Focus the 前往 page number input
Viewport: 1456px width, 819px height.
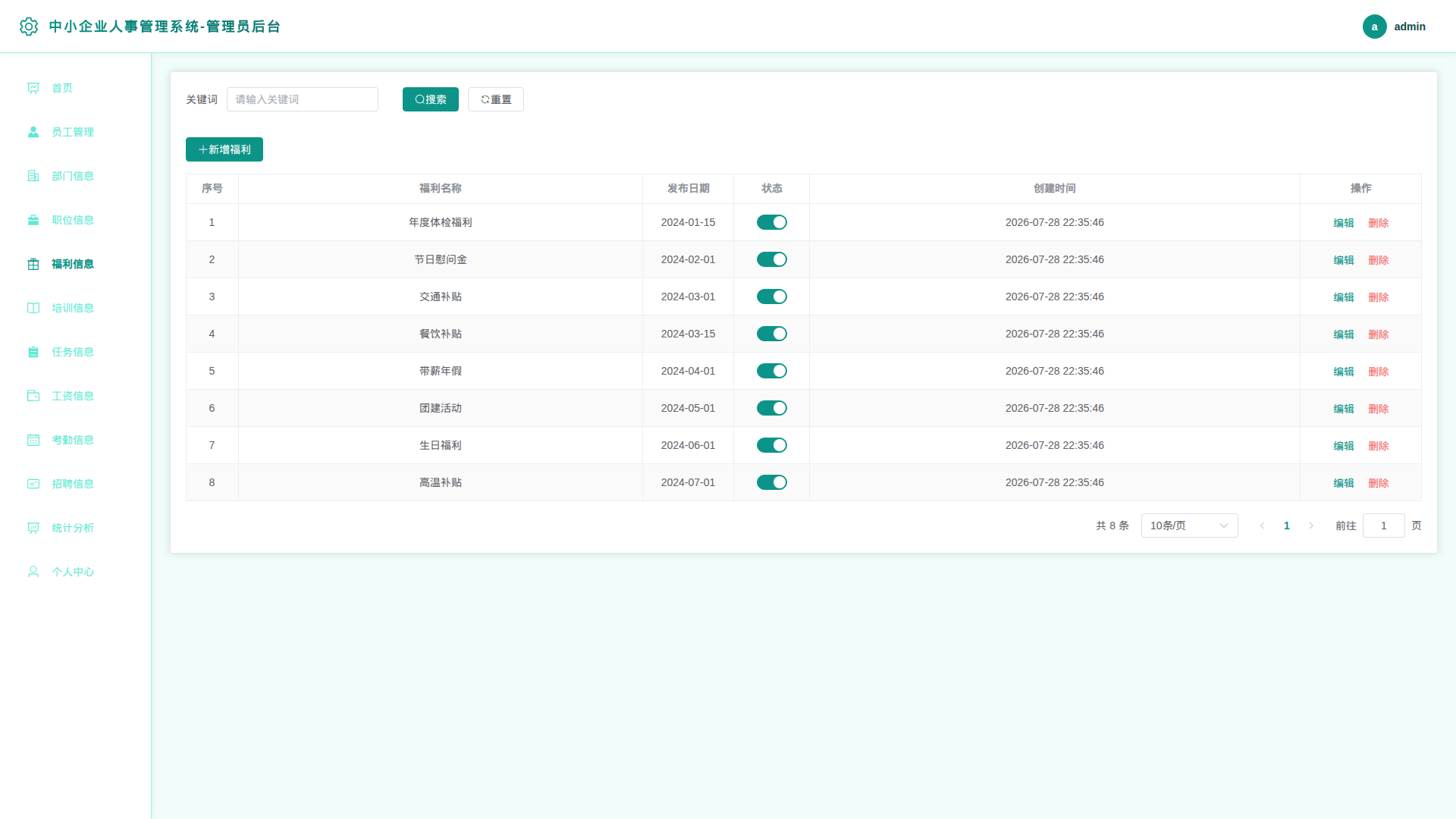click(1383, 526)
